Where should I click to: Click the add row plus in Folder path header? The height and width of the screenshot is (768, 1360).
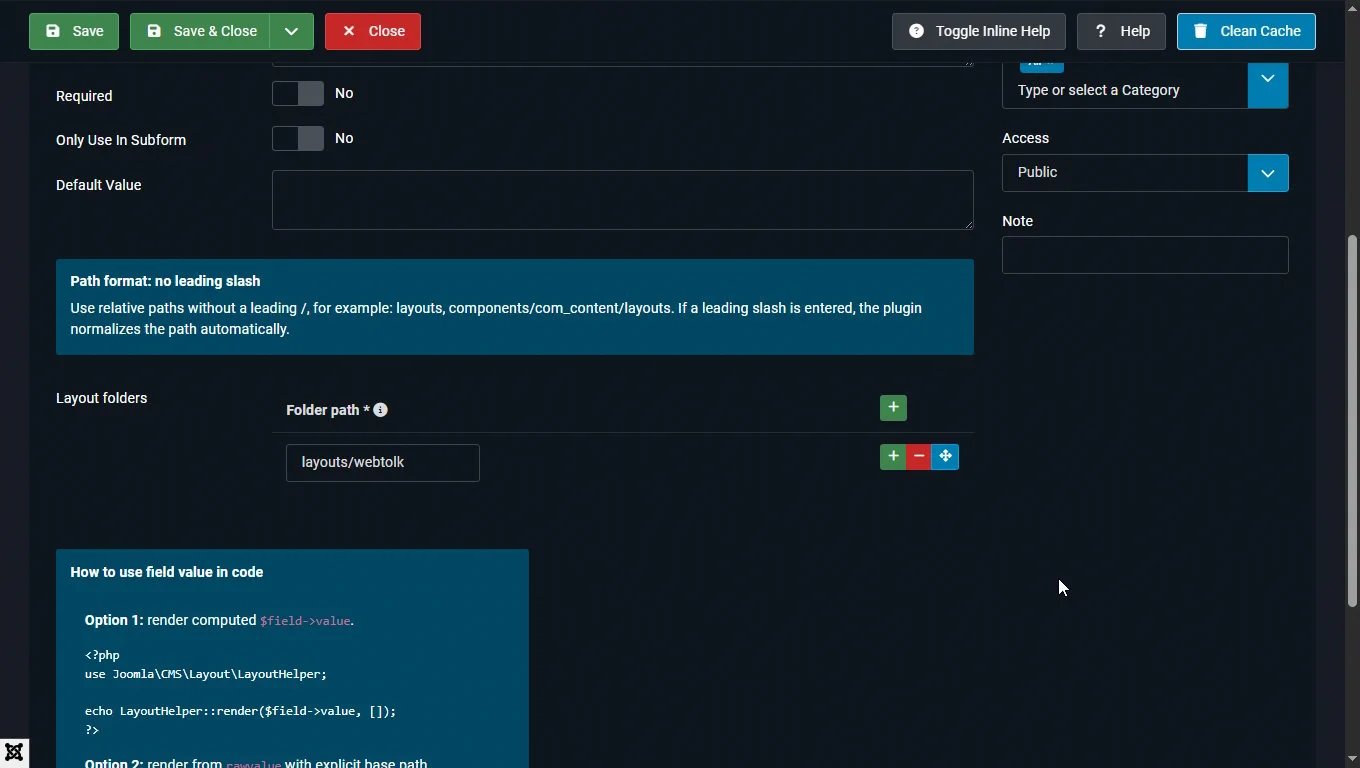coord(893,408)
